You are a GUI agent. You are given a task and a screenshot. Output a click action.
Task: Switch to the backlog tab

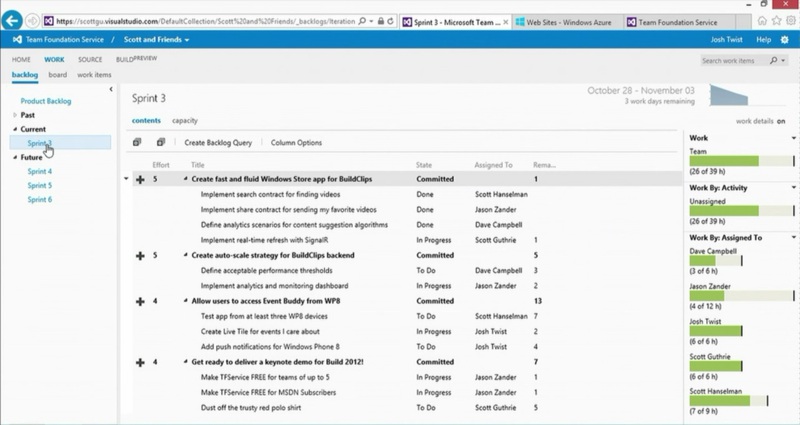pos(25,74)
